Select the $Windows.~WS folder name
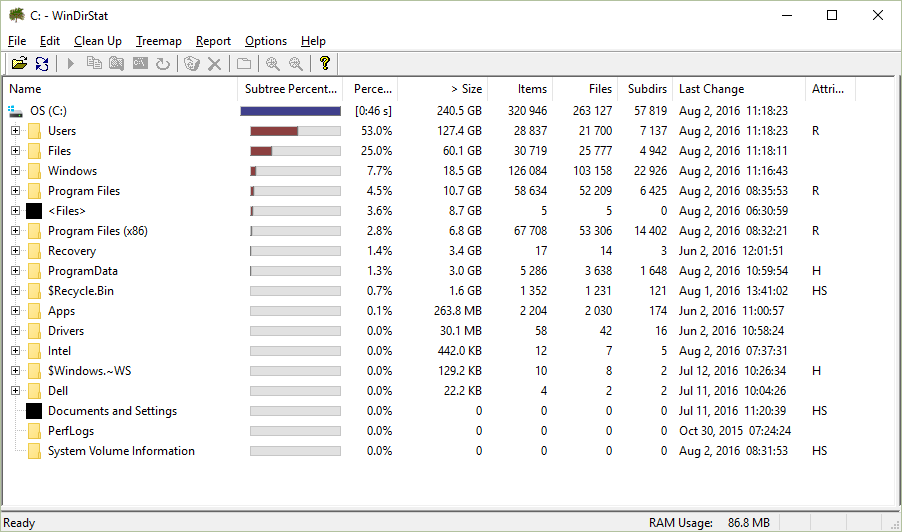 89,371
